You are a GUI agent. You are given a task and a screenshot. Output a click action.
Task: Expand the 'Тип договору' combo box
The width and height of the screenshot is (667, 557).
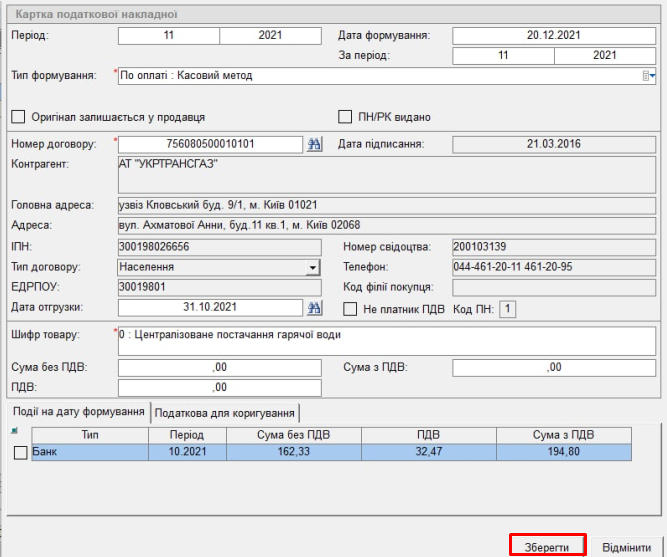pyautogui.click(x=312, y=268)
